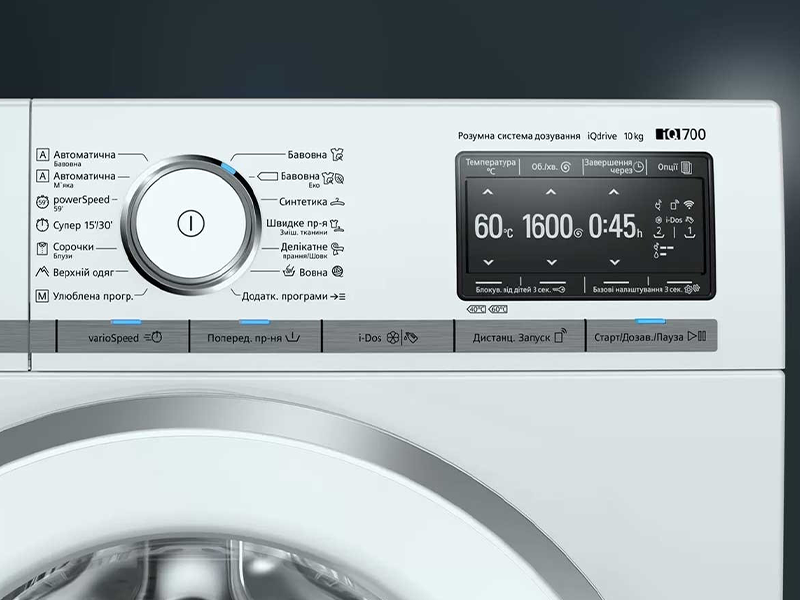Select the Сорочки shirt icon

pos(42,248)
